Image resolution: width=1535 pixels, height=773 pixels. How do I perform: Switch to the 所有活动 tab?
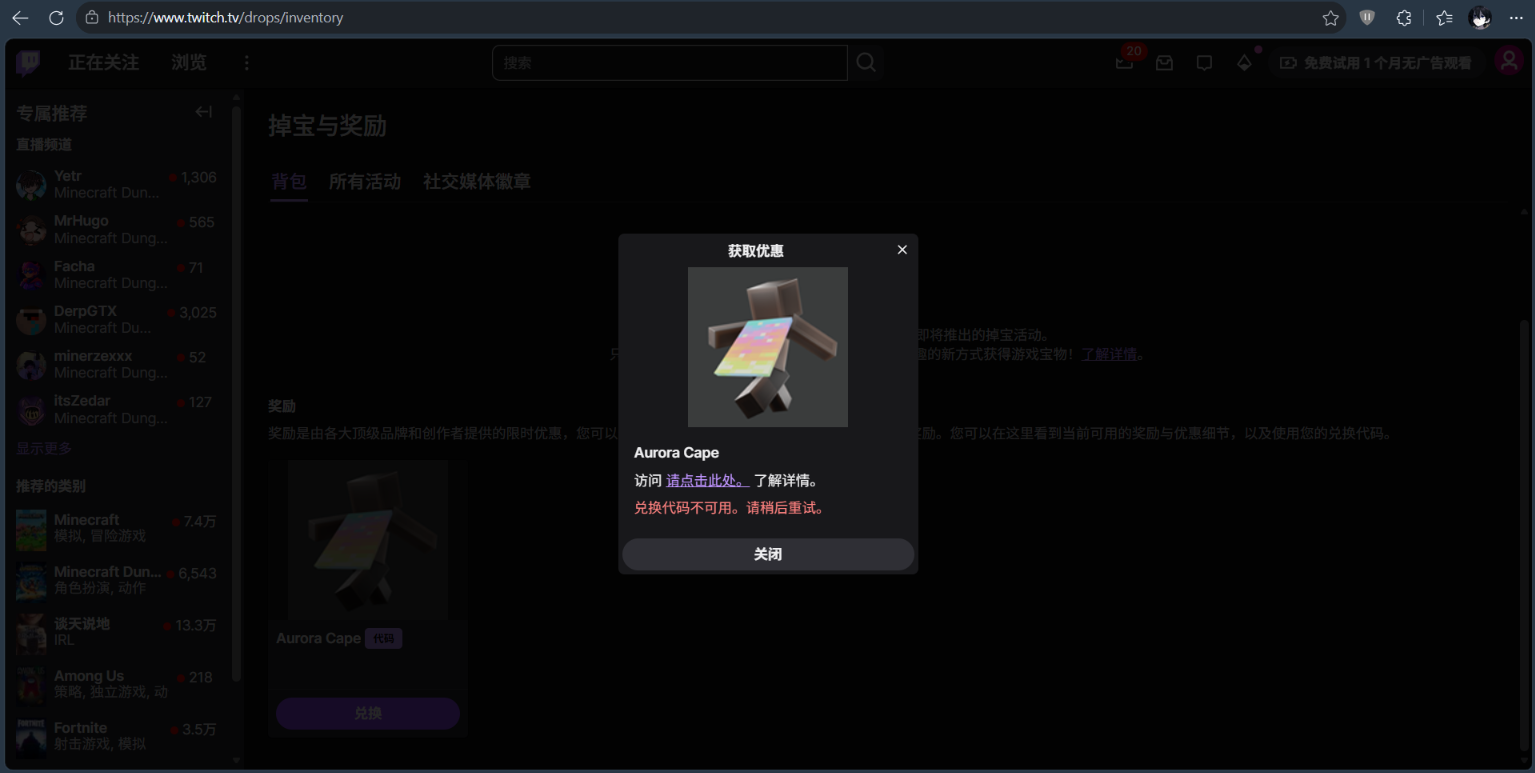pyautogui.click(x=365, y=182)
